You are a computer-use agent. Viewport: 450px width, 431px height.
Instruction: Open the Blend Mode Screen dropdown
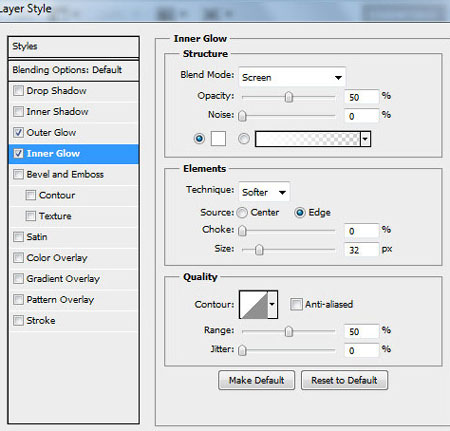pos(292,77)
